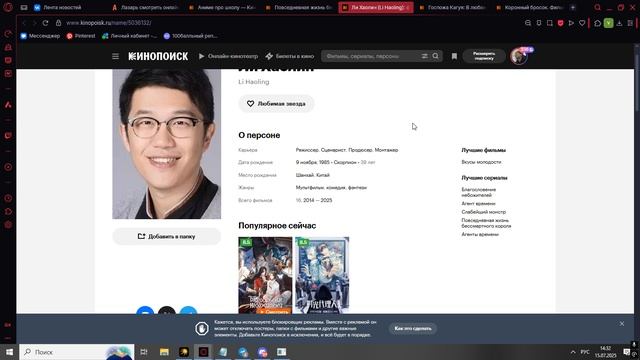Open Вкусы молодости link
This screenshot has height=360, width=640.
[x=481, y=162]
